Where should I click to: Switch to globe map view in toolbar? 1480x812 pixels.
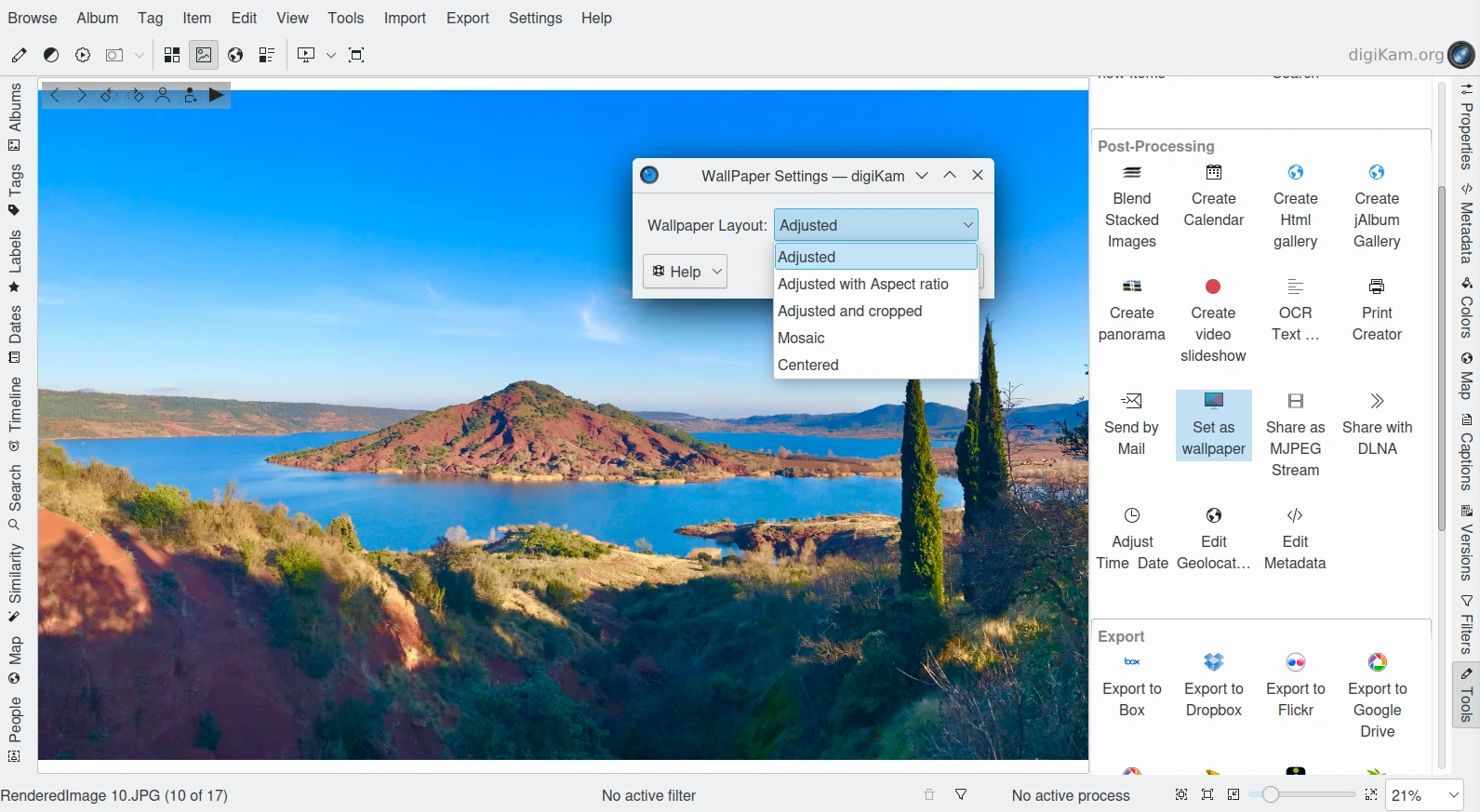tap(235, 55)
